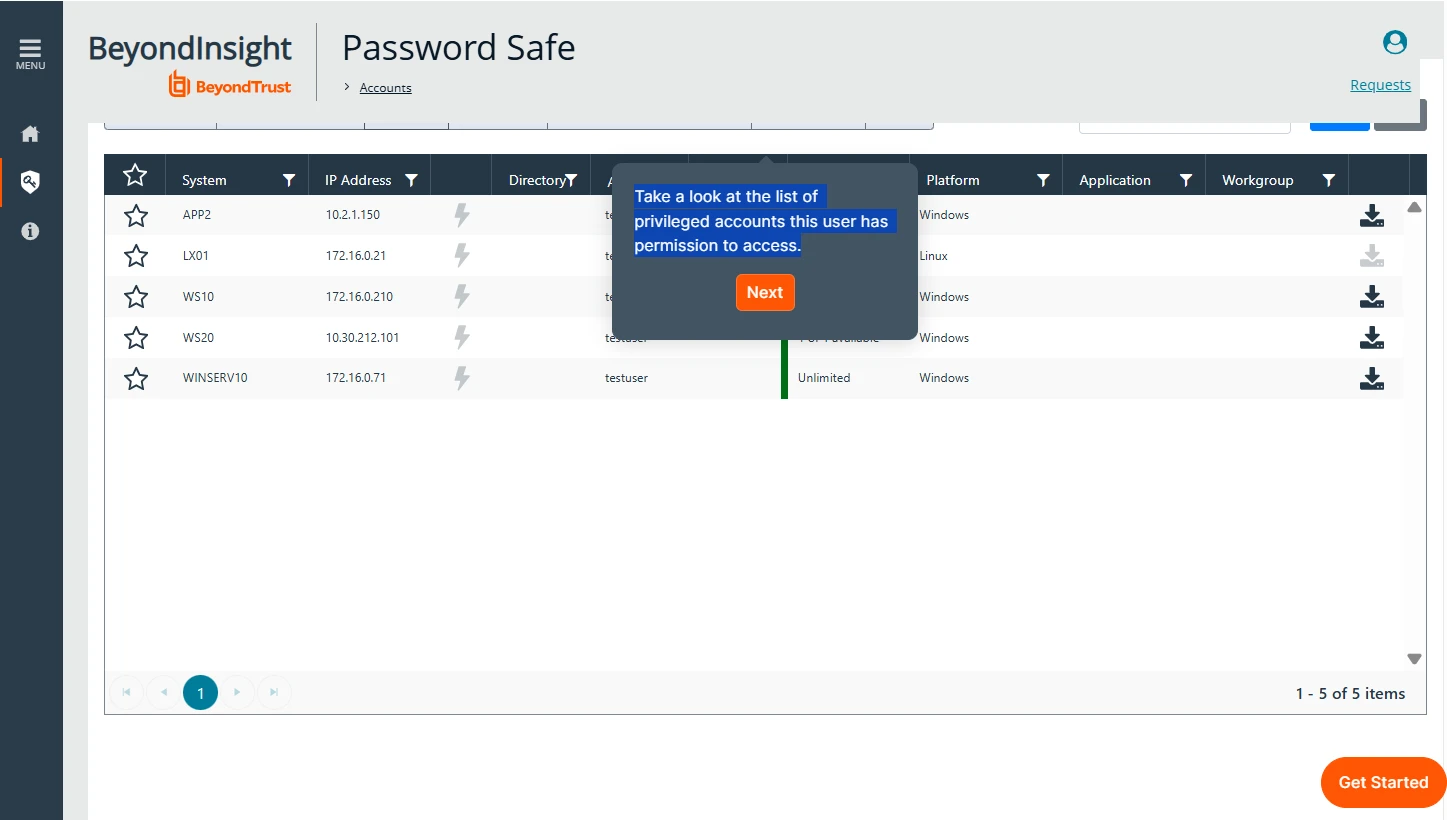The image size is (1447, 820).
Task: Select IP address 10.2.1.150
Action: click(353, 215)
